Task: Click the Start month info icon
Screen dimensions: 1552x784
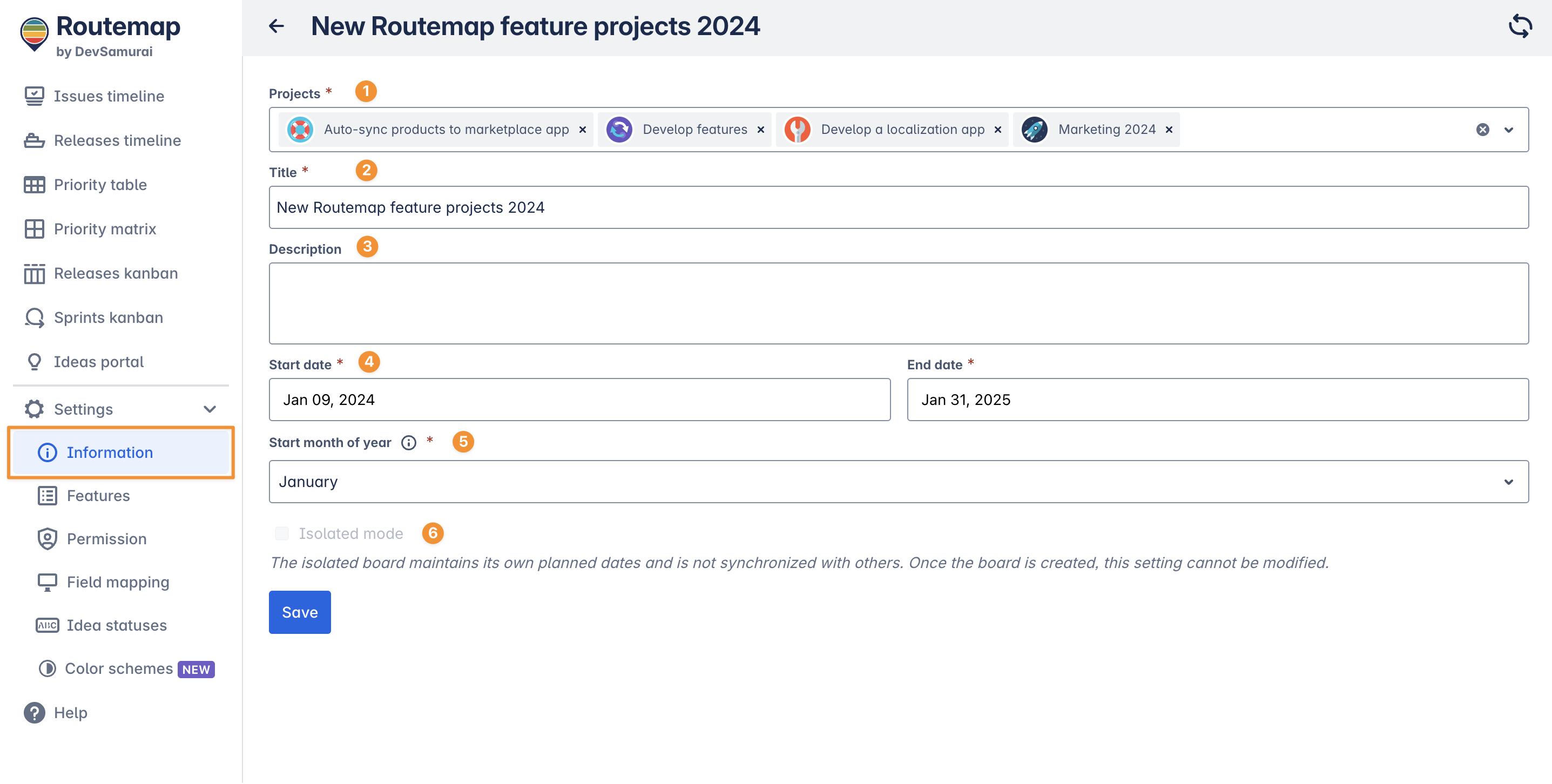Action: click(409, 443)
